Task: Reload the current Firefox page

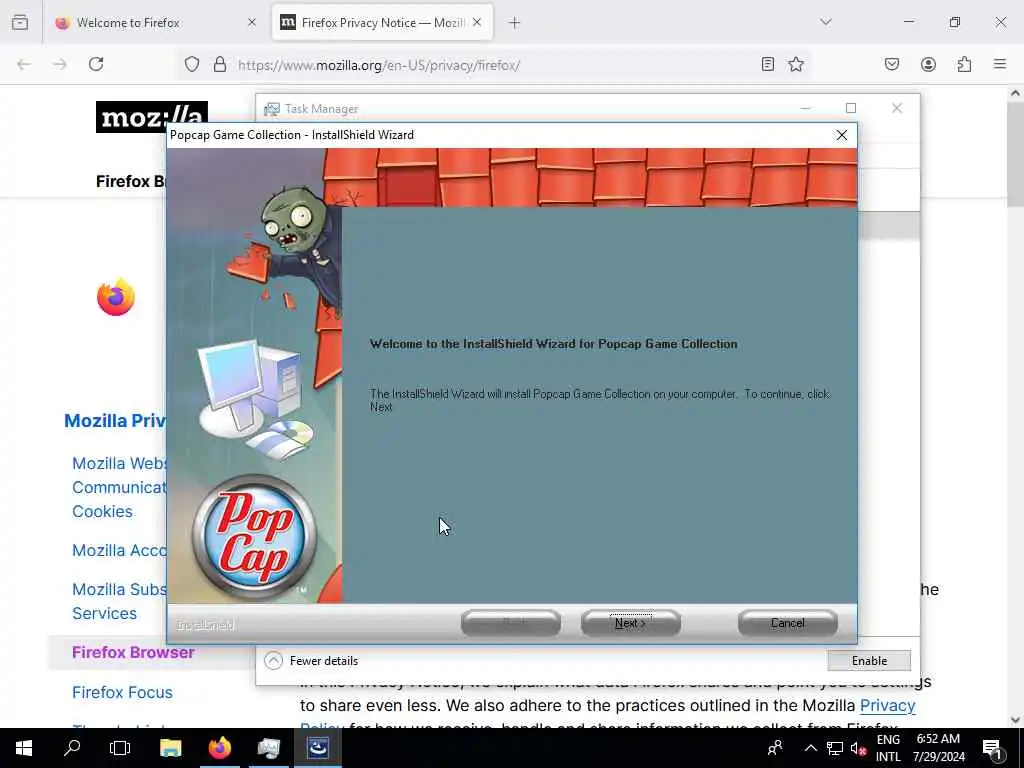Action: tap(96, 64)
